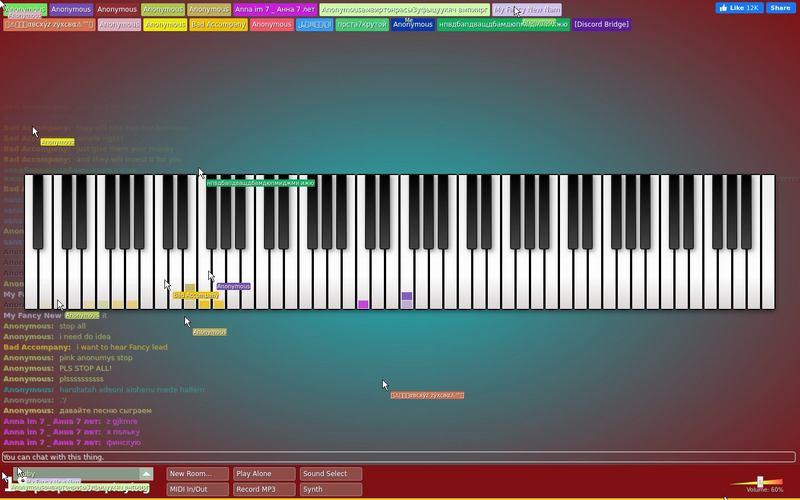Click chat message 'harukatah adeoni alohenu mede hallem'

point(132,390)
